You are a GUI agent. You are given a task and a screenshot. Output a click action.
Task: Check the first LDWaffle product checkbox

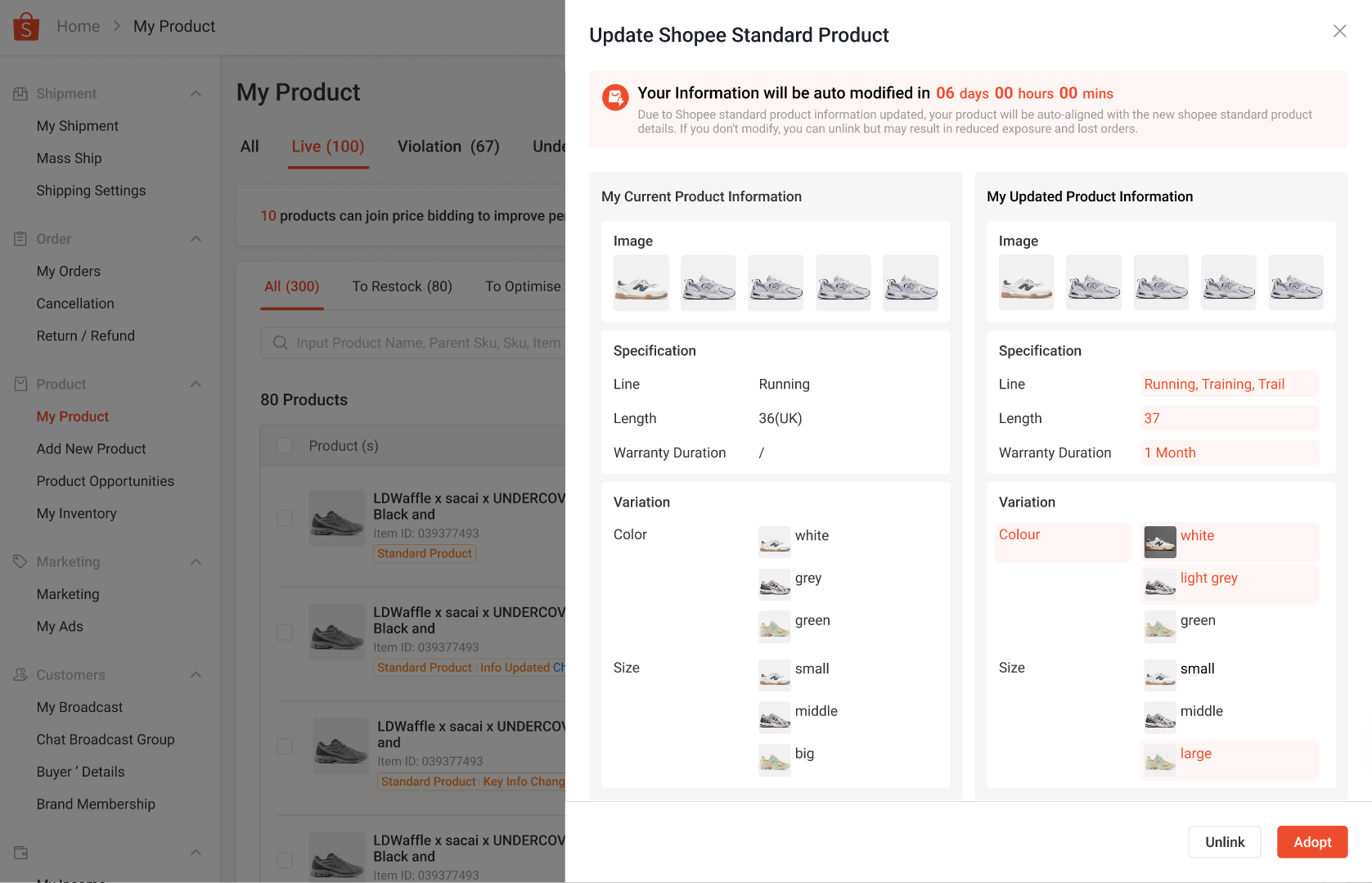point(285,518)
